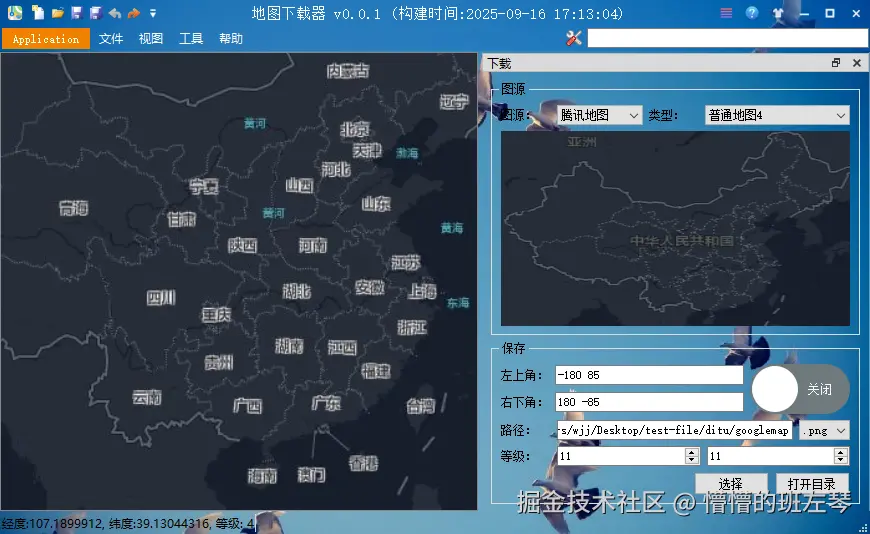Screen dimensions: 870x534
Task: Click 广东 label on the map
Action: click(326, 403)
